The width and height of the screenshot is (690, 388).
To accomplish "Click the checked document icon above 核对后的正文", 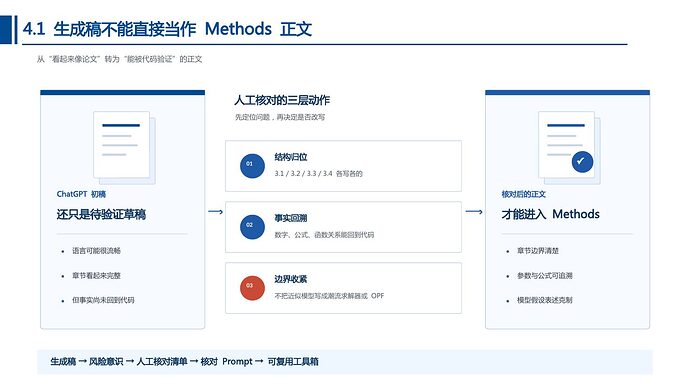I will (569, 147).
